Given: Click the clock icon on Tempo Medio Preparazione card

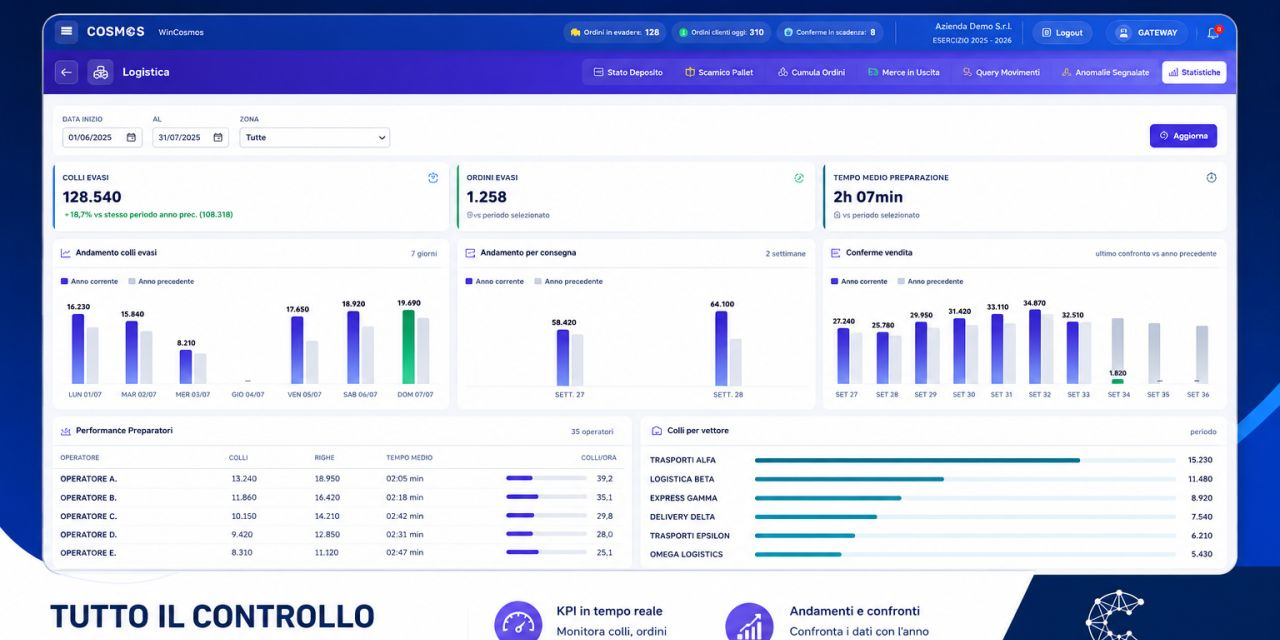Looking at the screenshot, I should pos(1211,178).
